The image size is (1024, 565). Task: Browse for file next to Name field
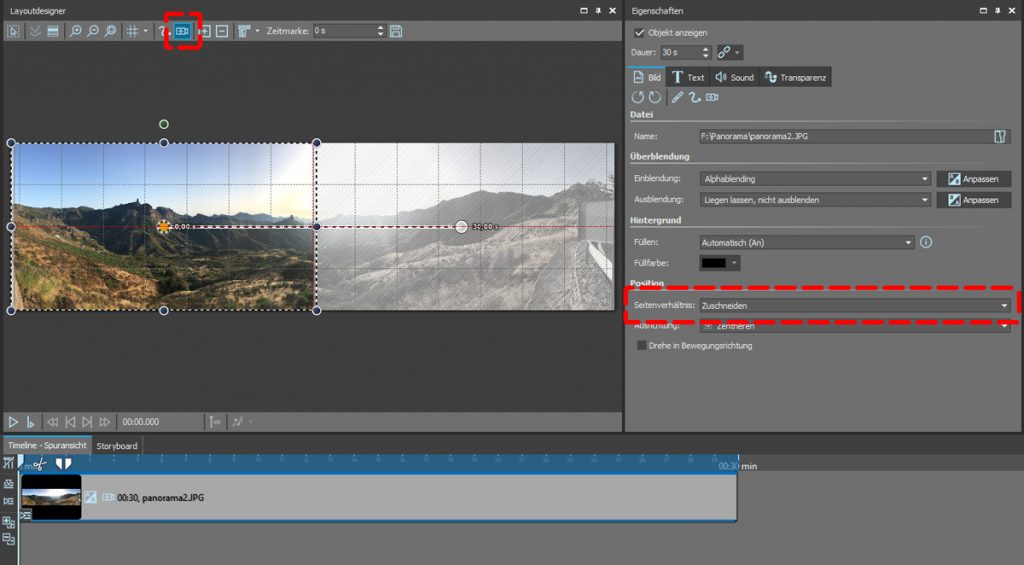999,136
